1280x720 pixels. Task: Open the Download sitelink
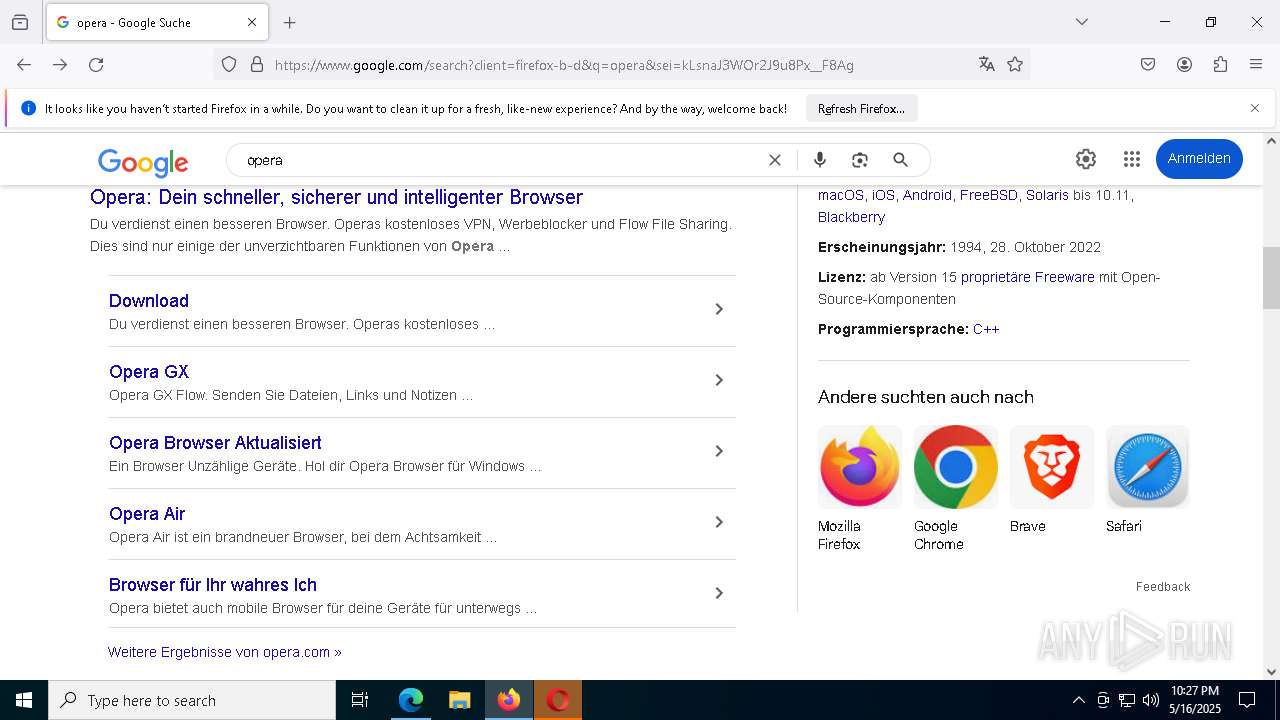point(149,301)
